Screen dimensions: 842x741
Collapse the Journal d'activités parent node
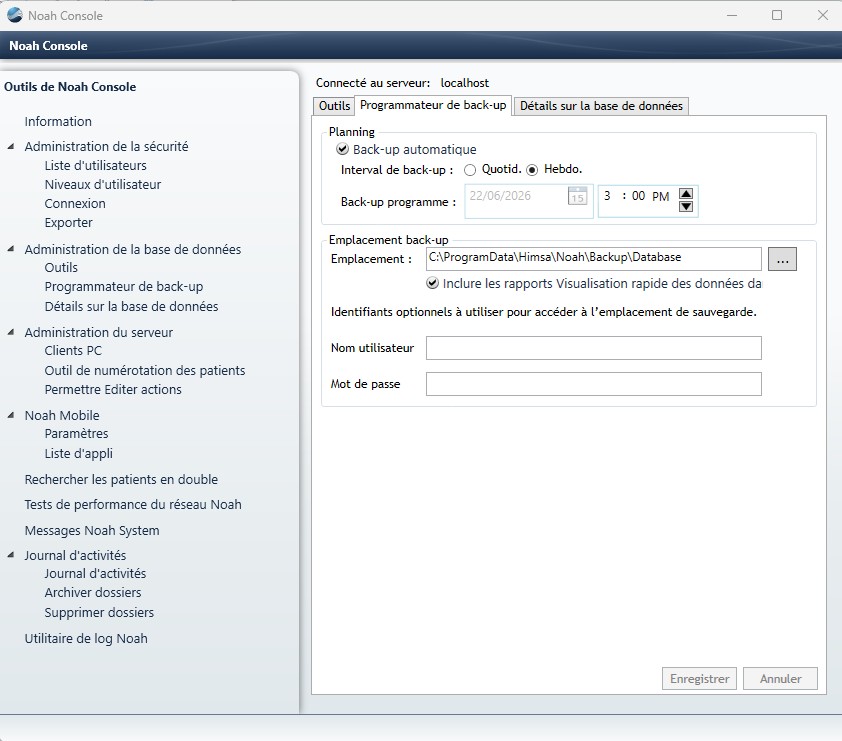coord(11,555)
